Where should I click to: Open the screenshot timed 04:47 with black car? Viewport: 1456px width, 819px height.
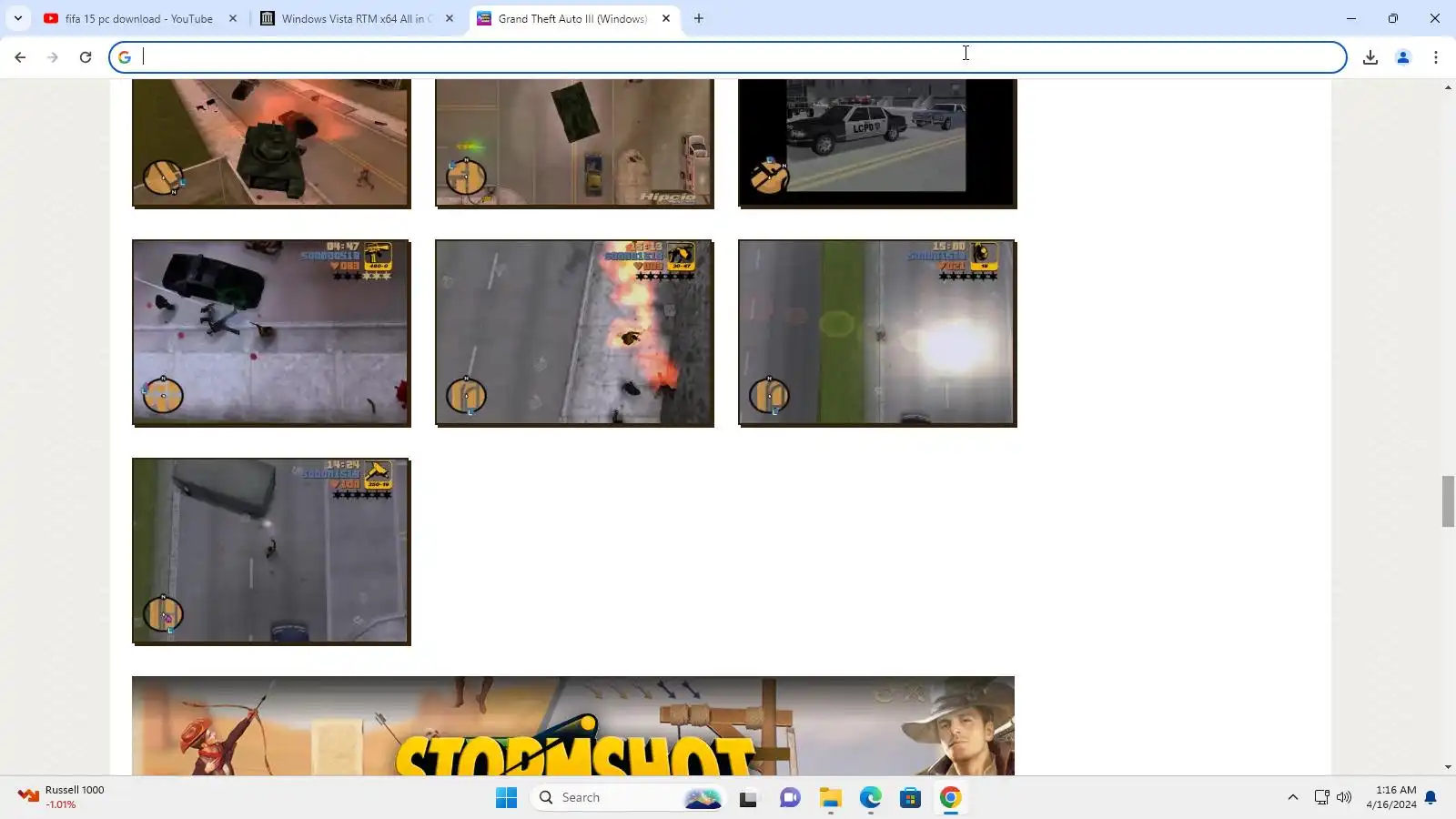point(271,333)
